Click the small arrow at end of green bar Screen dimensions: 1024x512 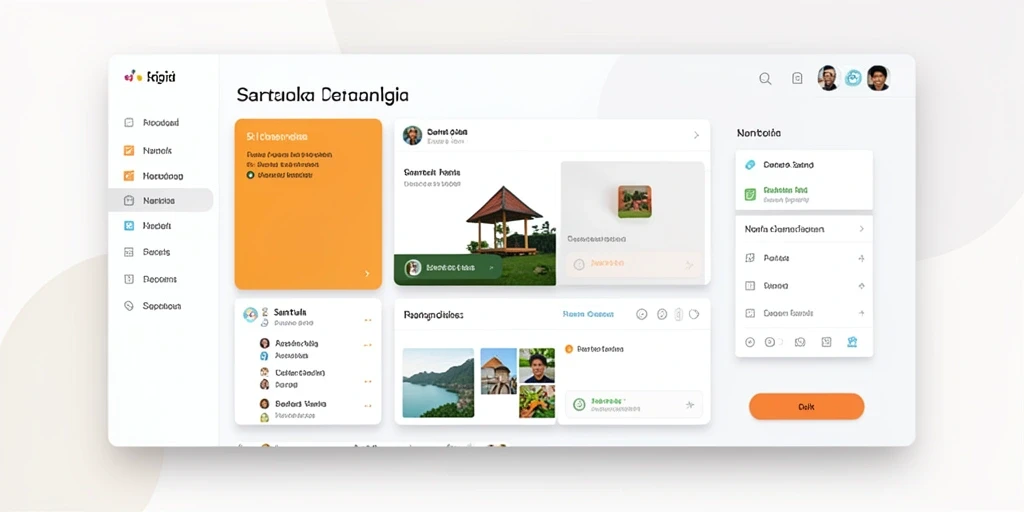click(490, 268)
